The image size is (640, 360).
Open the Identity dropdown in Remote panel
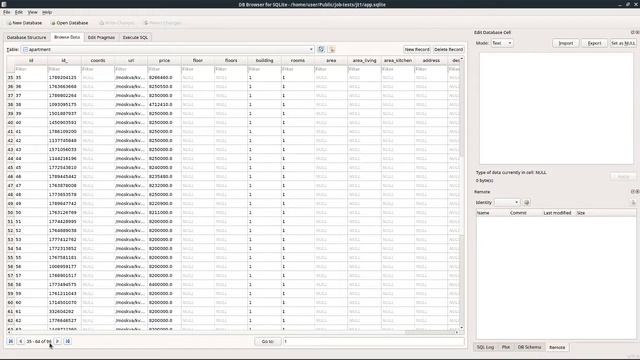click(x=507, y=202)
